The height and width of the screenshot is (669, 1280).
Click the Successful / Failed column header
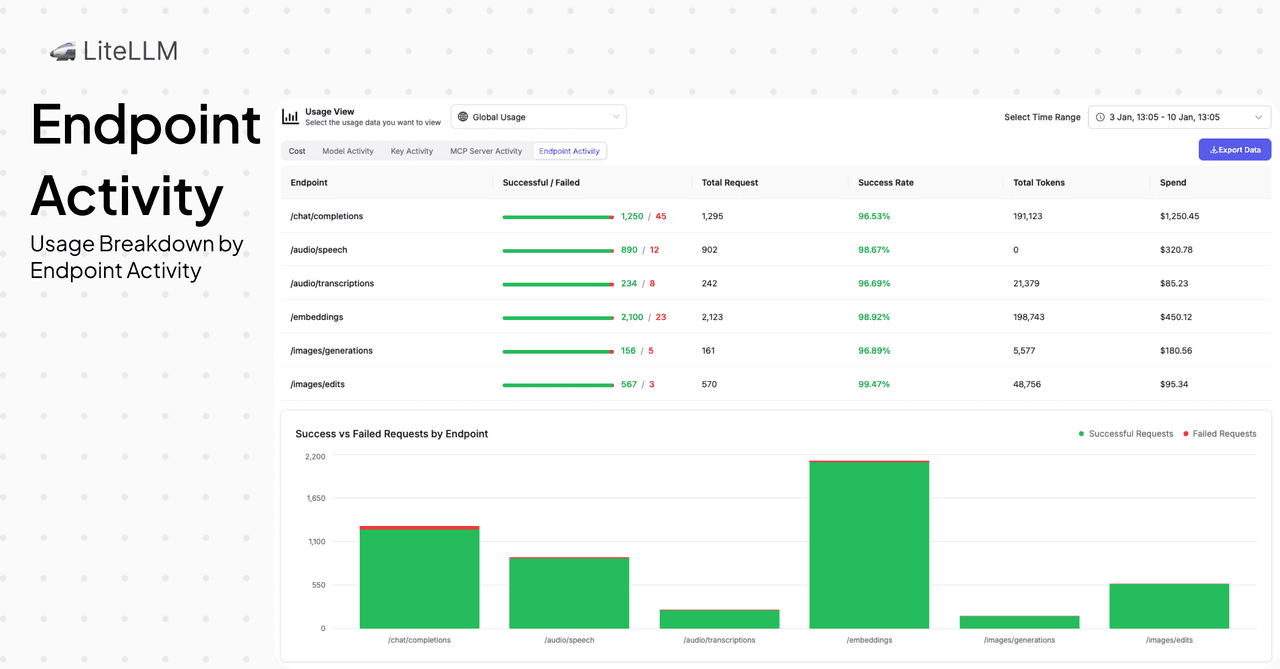pyautogui.click(x=541, y=183)
